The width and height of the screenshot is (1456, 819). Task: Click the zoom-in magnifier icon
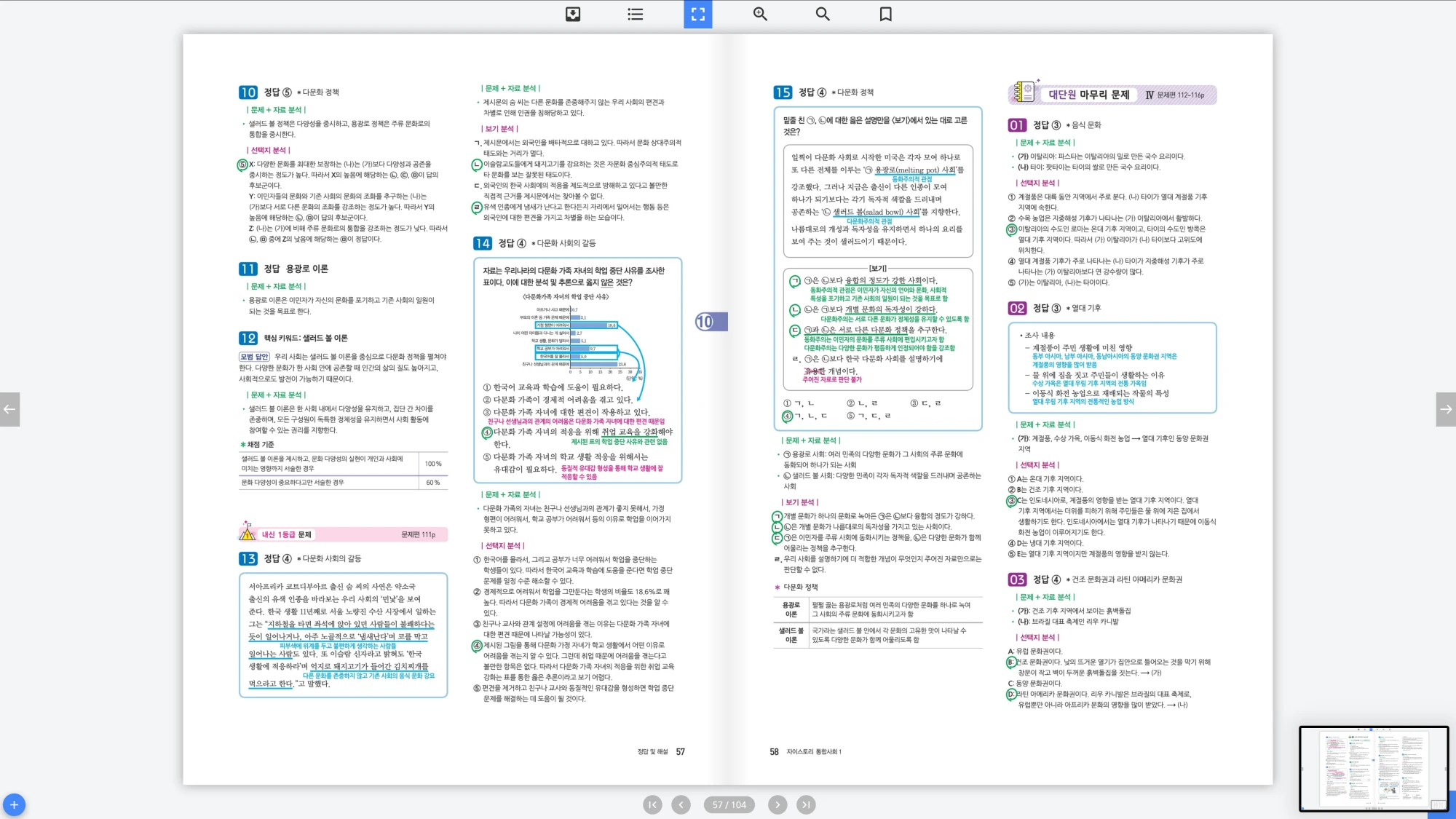[x=760, y=14]
